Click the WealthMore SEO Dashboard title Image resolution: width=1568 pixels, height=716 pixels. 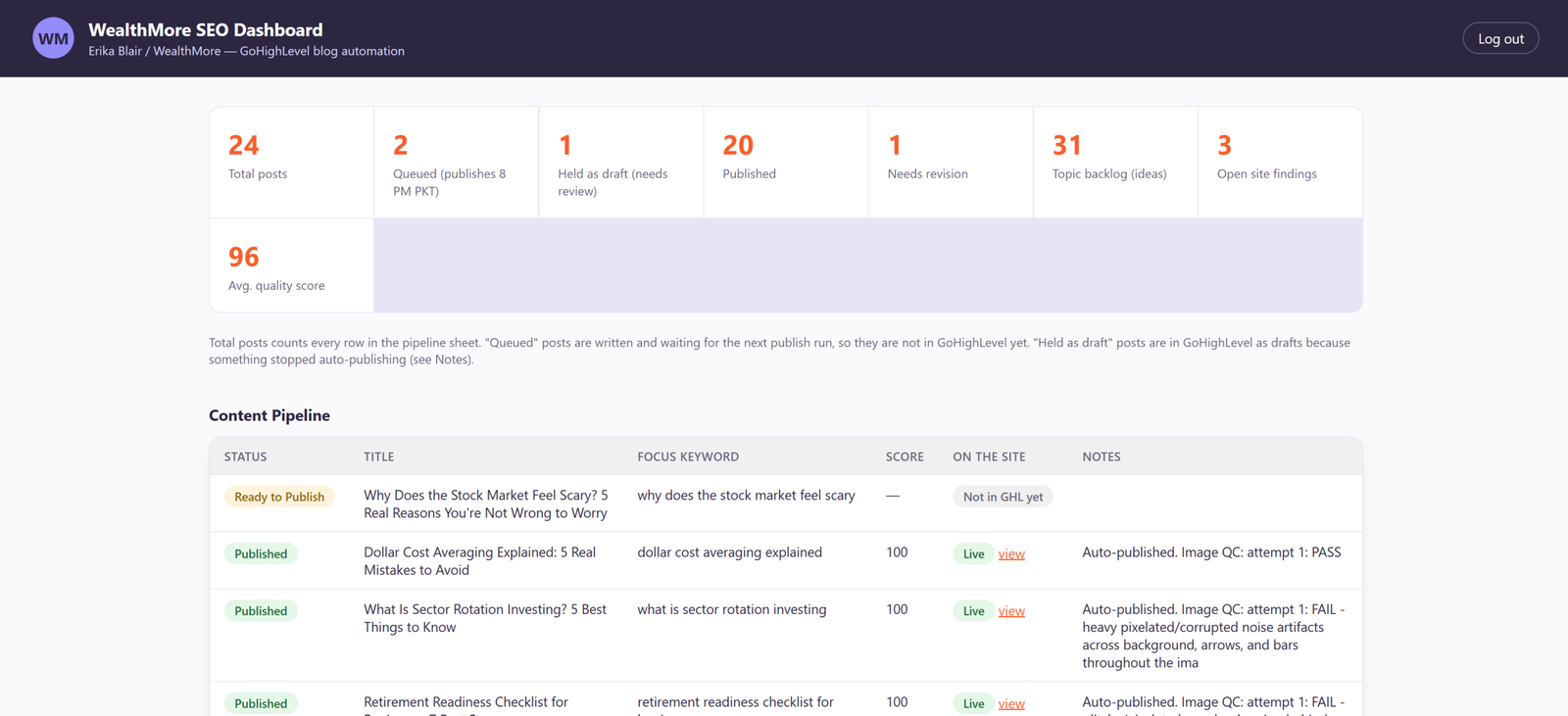click(206, 30)
